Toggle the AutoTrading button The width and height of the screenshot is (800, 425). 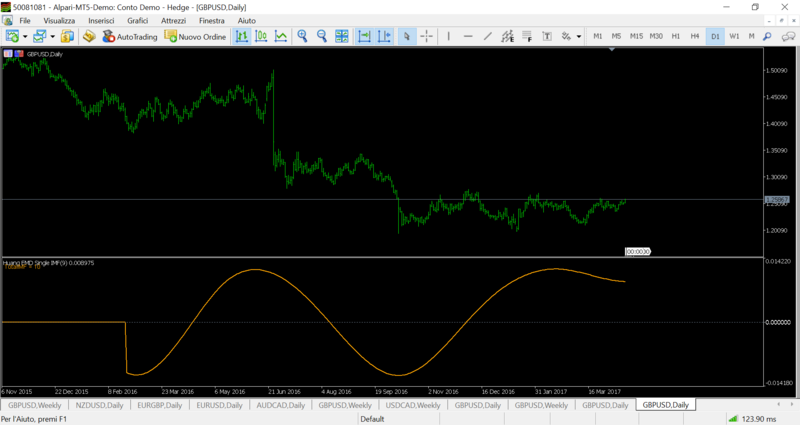129,36
